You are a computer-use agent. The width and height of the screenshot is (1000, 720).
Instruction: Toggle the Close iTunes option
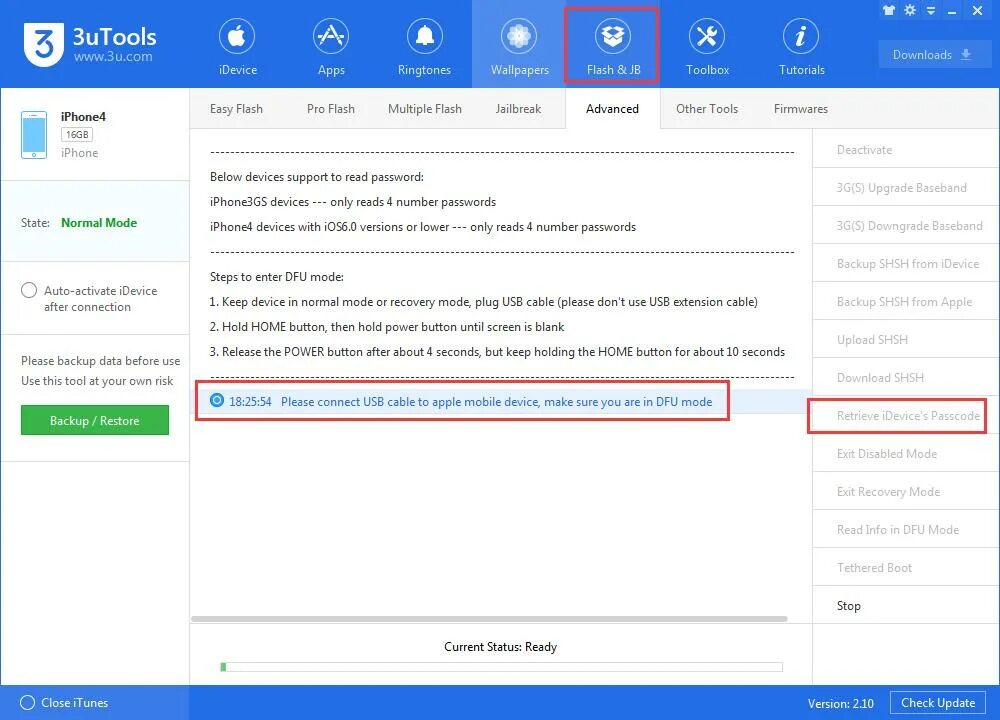click(x=27, y=702)
